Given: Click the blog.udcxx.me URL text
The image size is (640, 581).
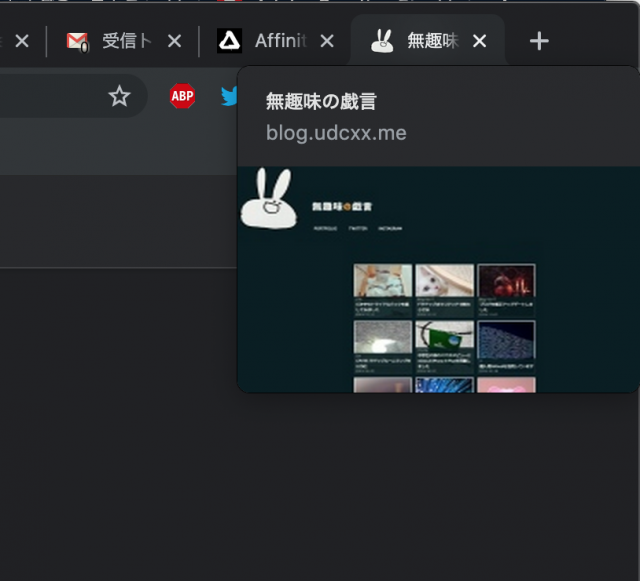Looking at the screenshot, I should point(336,132).
